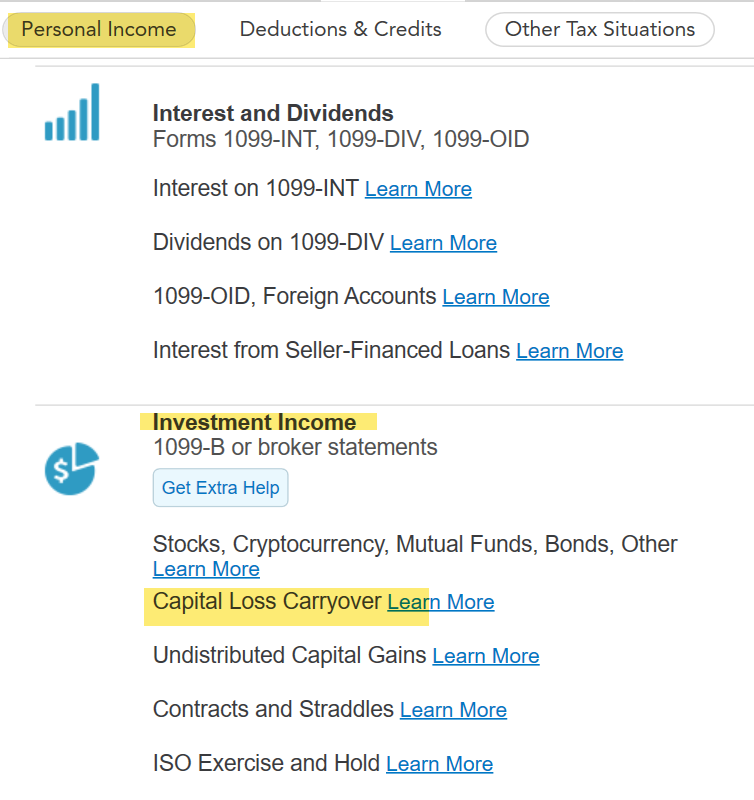Click Learn More beside Dividends on 1099-DIV
Image resolution: width=754 pixels, height=800 pixels.
click(443, 243)
